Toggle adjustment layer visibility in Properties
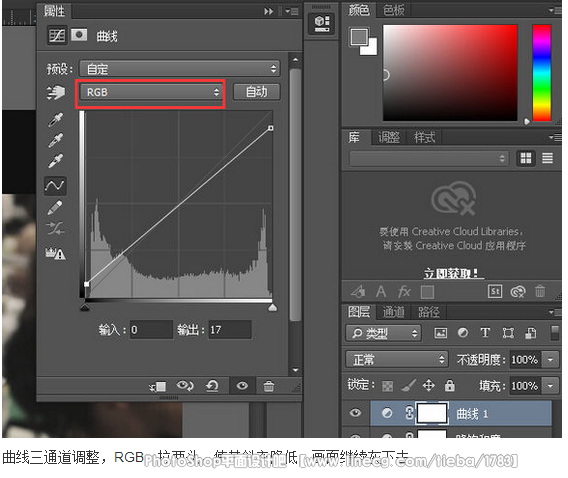 click(242, 386)
